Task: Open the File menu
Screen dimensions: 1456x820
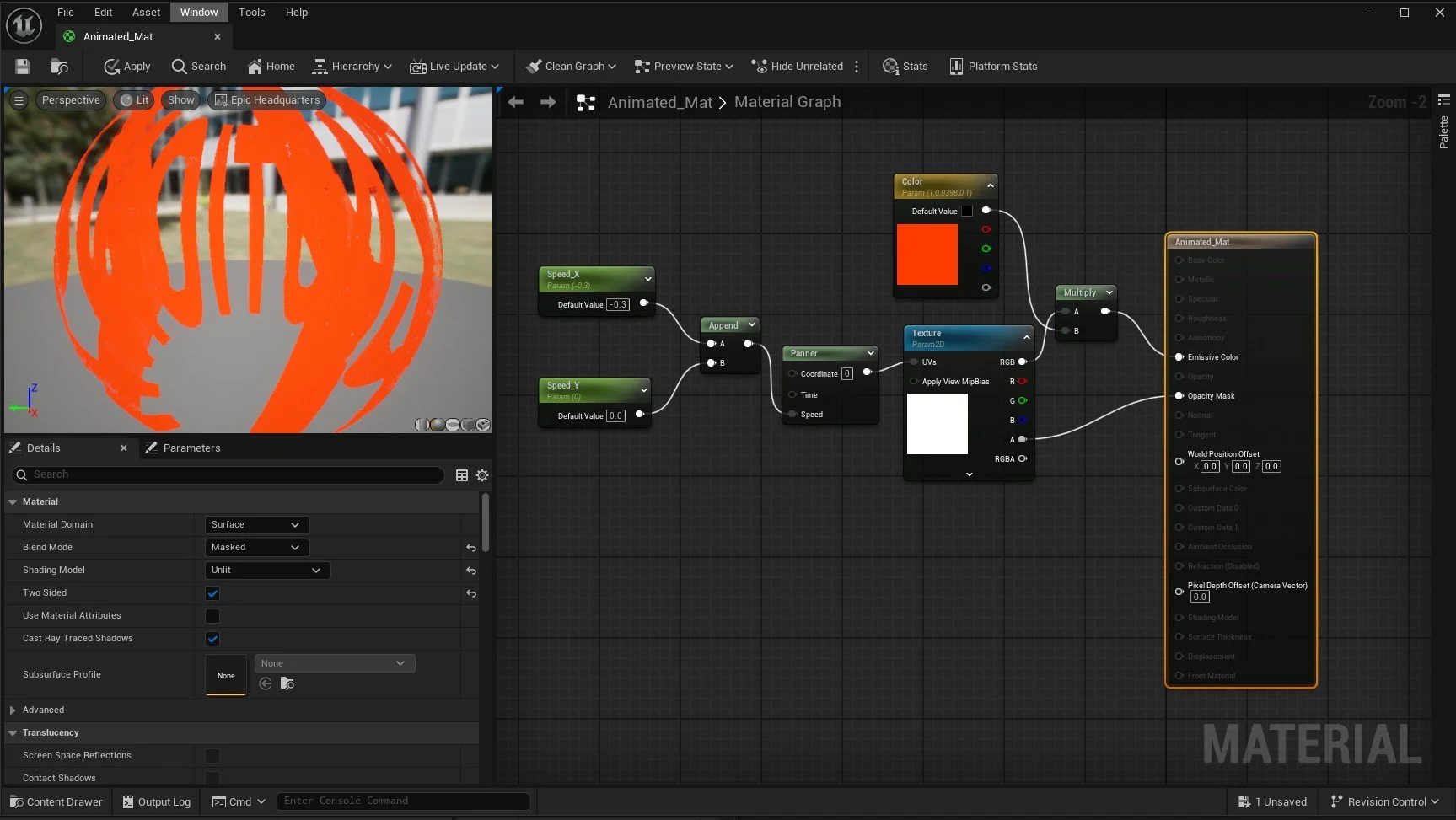Action: (x=65, y=12)
